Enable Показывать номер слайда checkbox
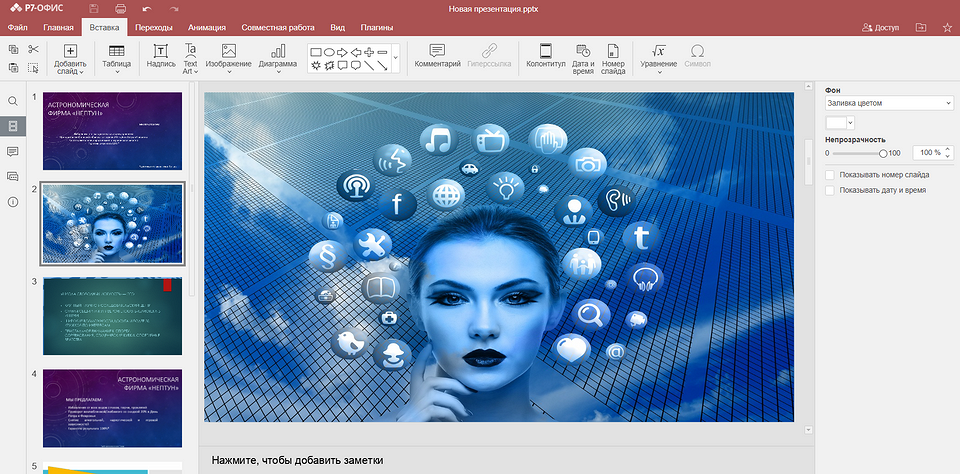Image resolution: width=960 pixels, height=474 pixels. point(830,174)
